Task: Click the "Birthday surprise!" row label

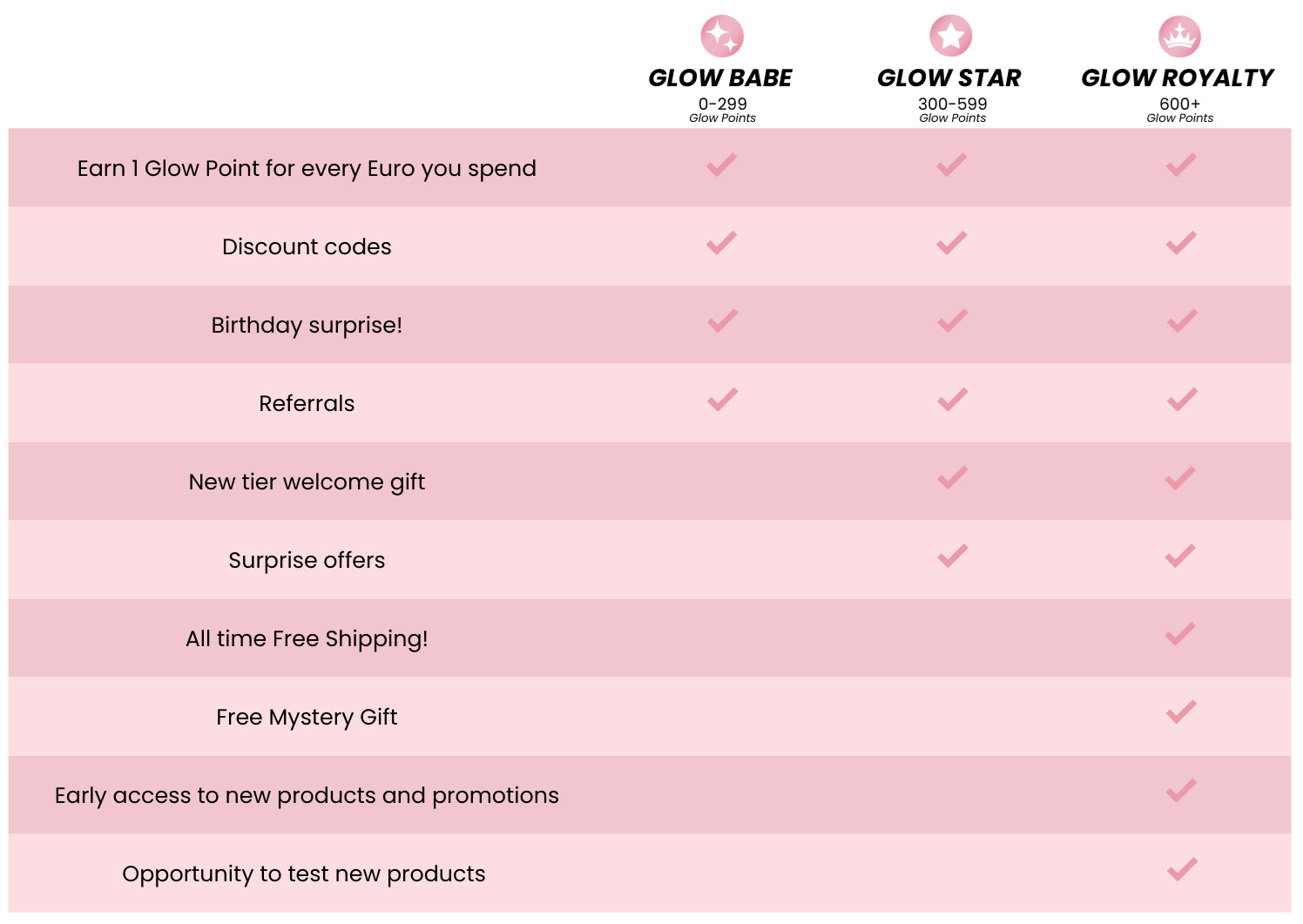Action: [x=307, y=325]
